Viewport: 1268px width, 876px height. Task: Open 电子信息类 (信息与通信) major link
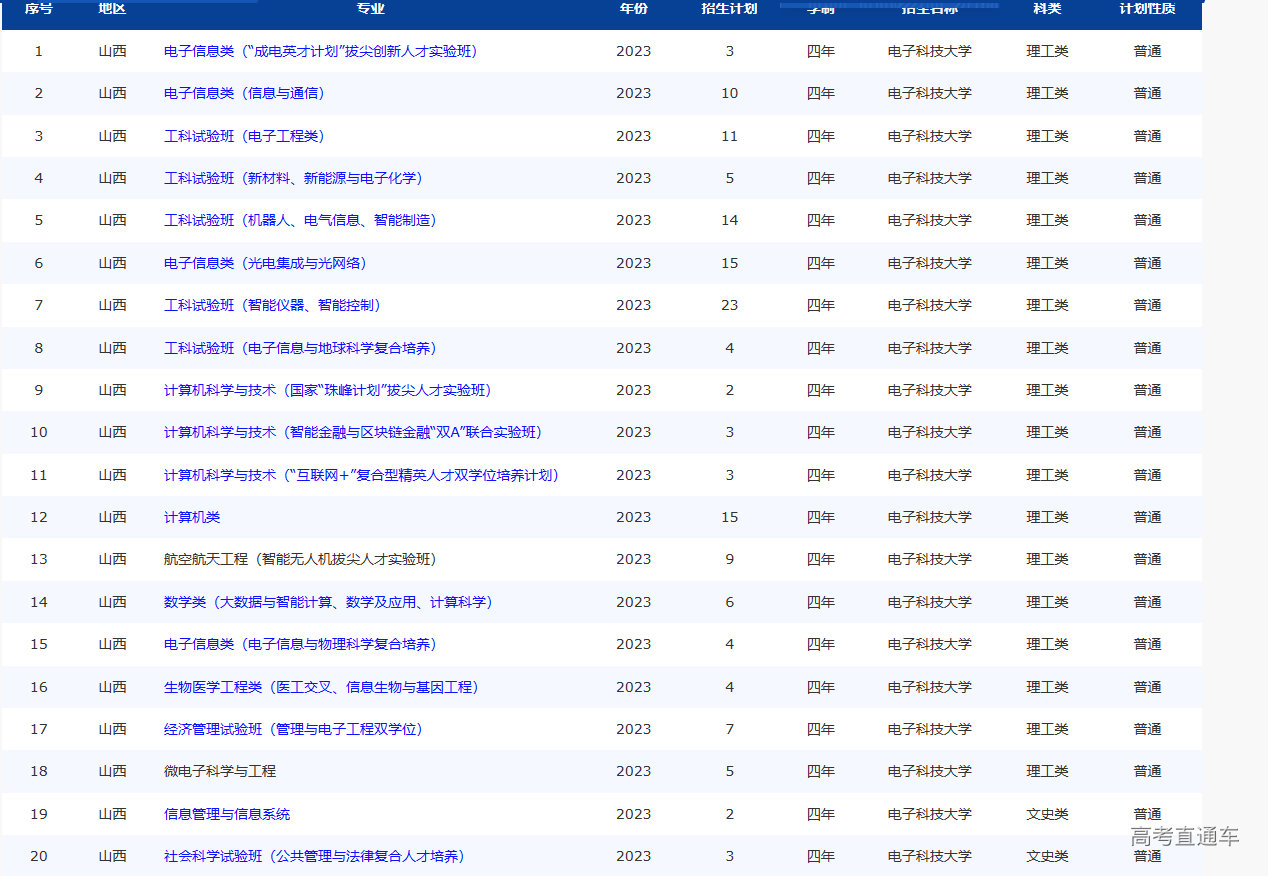[244, 93]
